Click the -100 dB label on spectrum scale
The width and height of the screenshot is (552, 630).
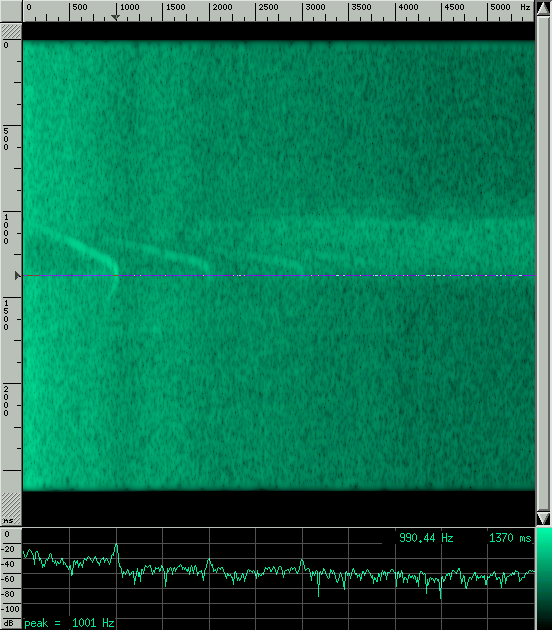(x=9, y=609)
